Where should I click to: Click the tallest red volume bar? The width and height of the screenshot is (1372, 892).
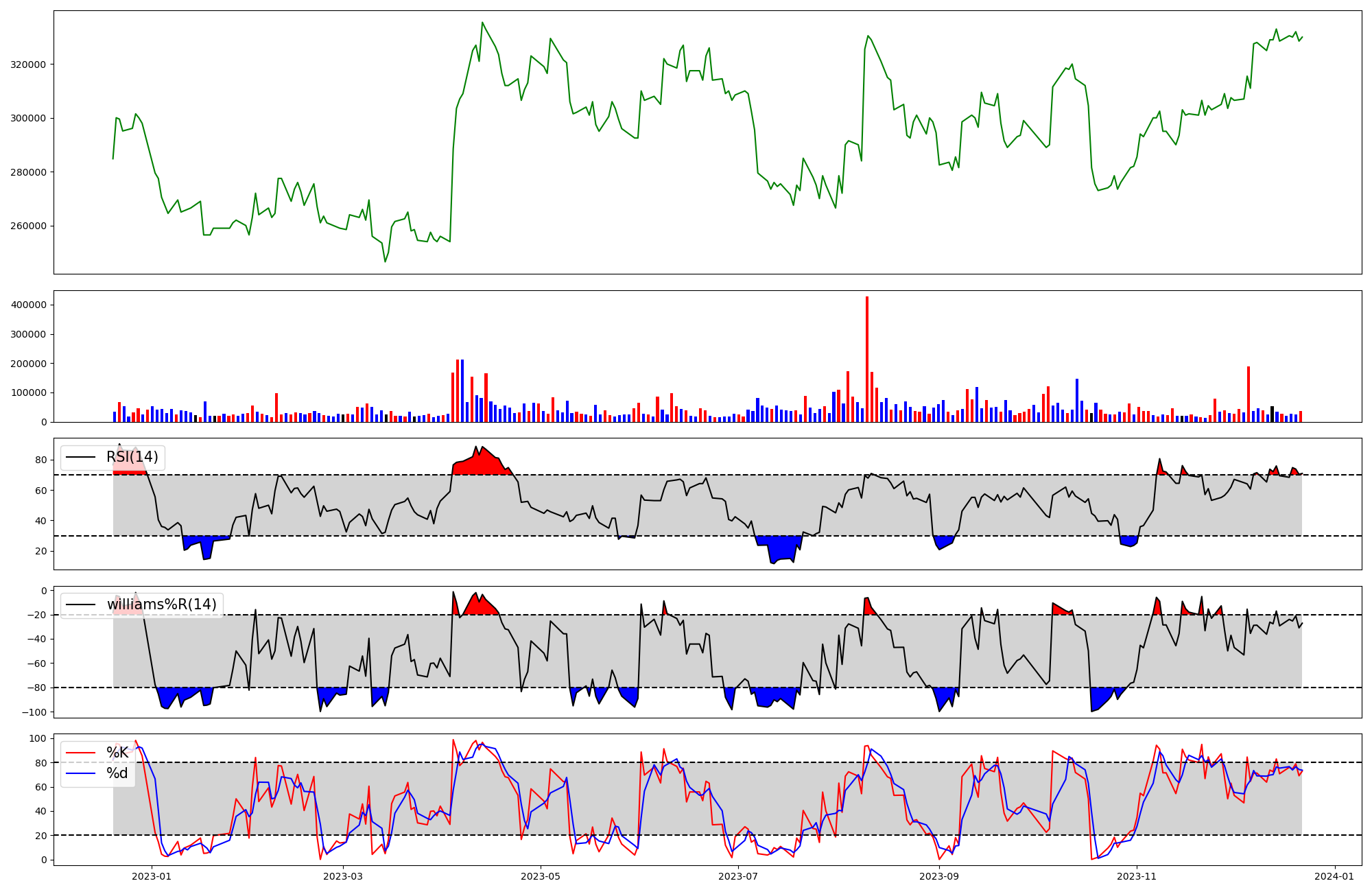pos(867,359)
